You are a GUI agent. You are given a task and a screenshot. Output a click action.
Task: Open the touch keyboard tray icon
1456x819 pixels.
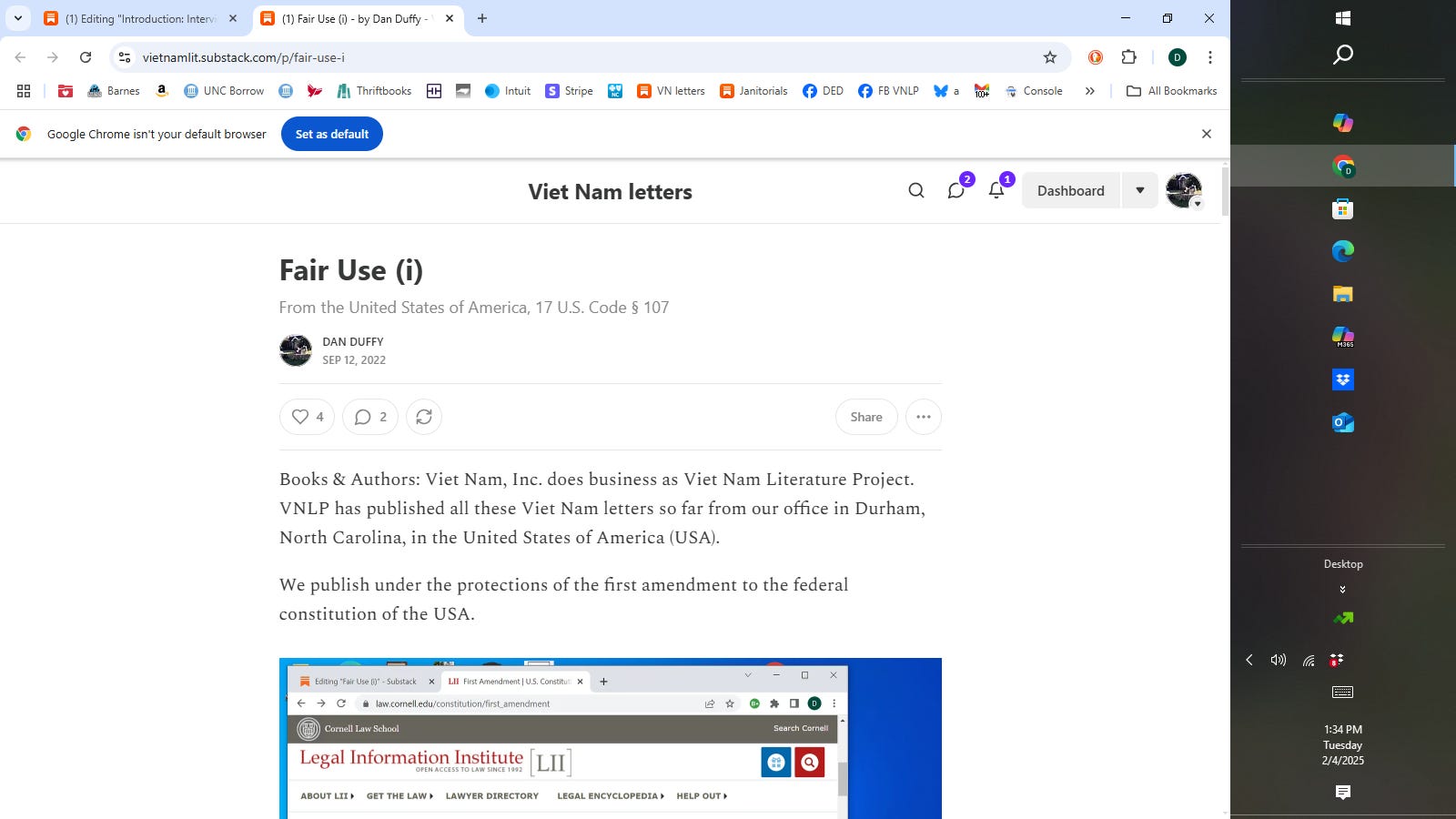(1343, 693)
